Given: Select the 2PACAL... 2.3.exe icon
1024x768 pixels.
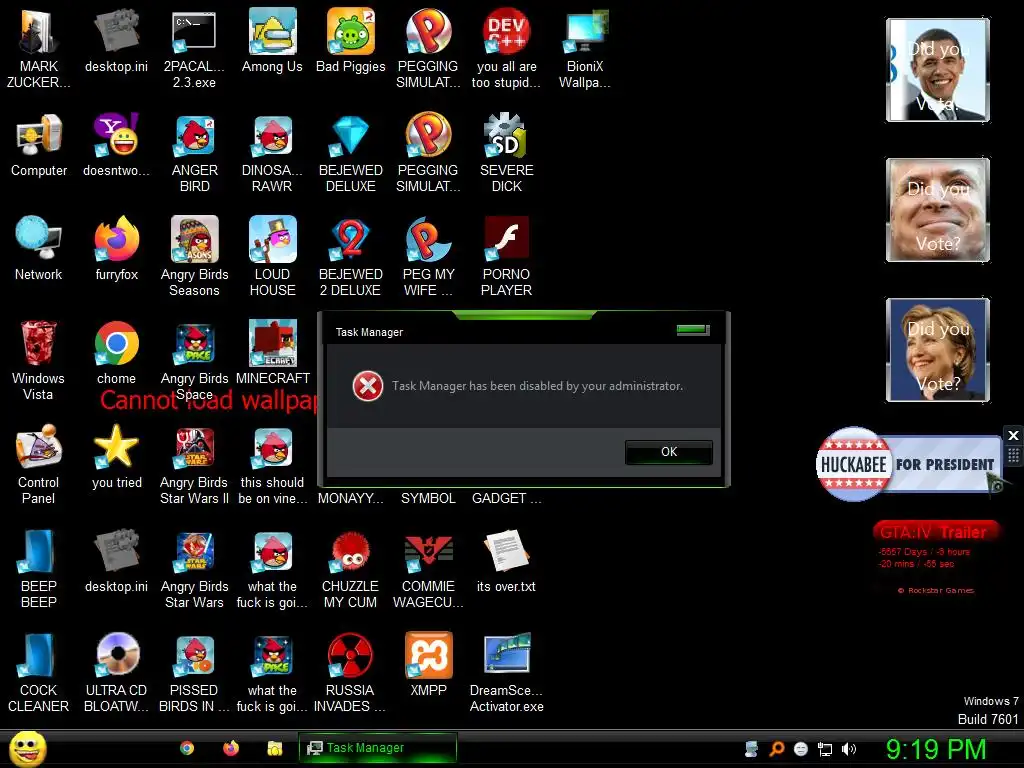Looking at the screenshot, I should coord(194,48).
